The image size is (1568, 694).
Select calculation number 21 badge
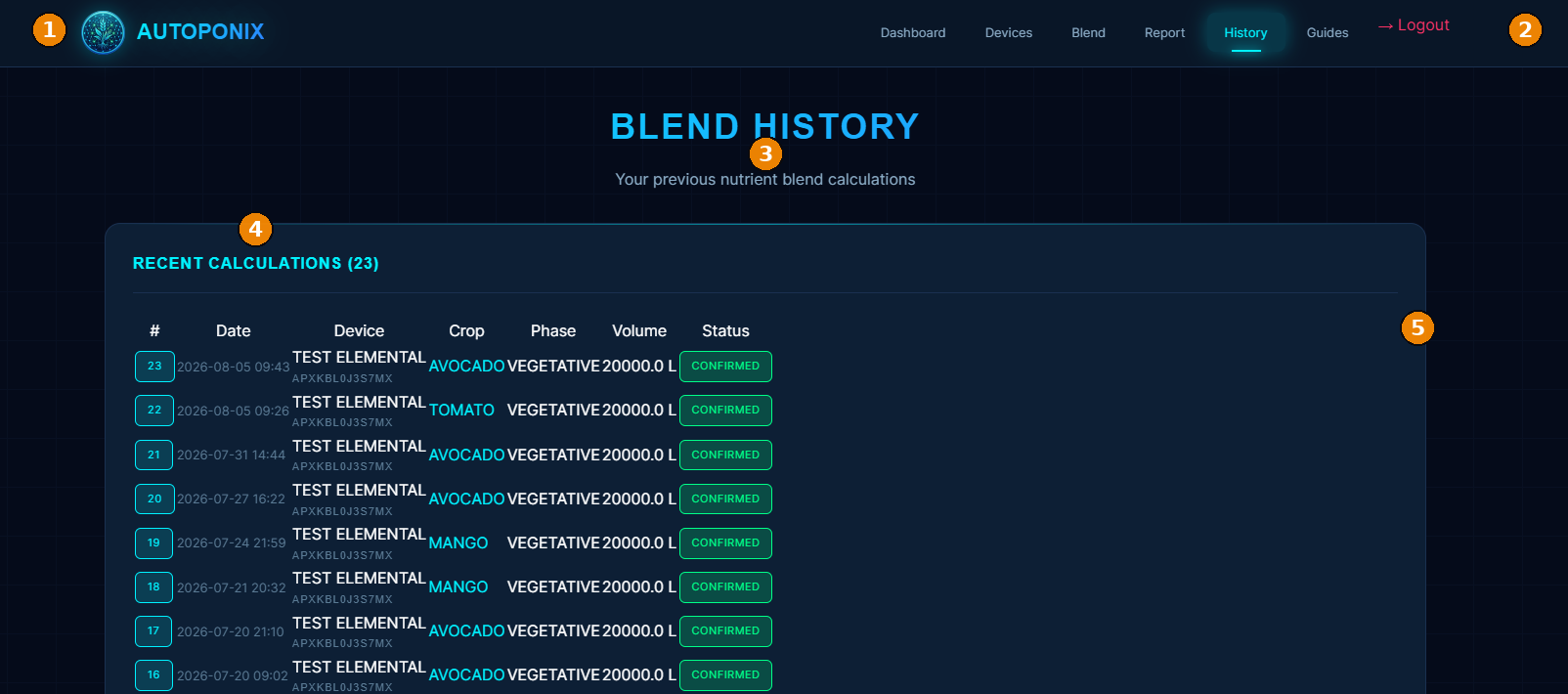pos(154,455)
